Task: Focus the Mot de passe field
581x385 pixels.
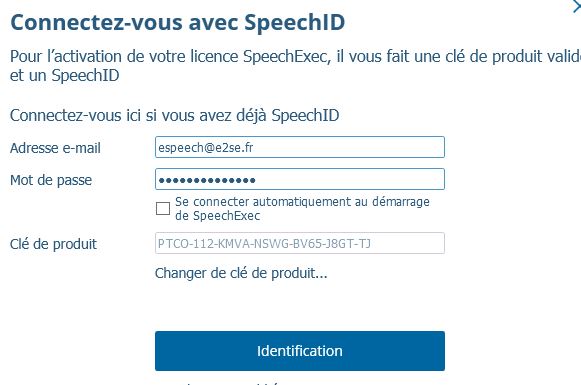Action: (300, 179)
